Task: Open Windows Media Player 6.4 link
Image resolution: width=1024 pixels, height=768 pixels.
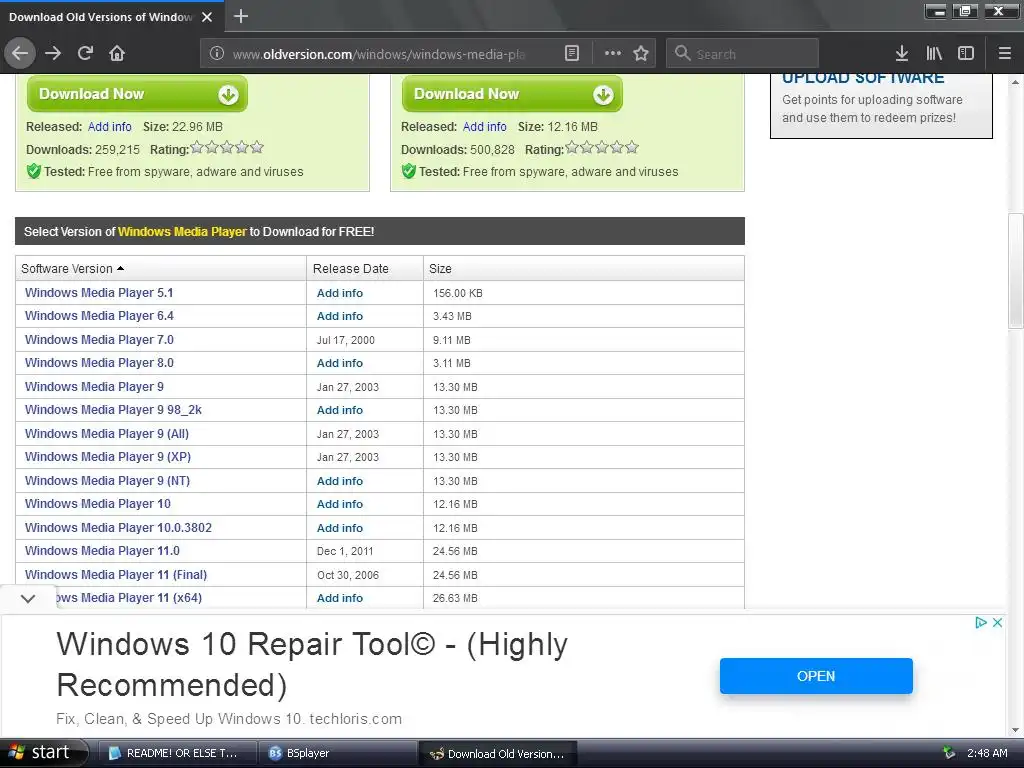Action: point(99,316)
